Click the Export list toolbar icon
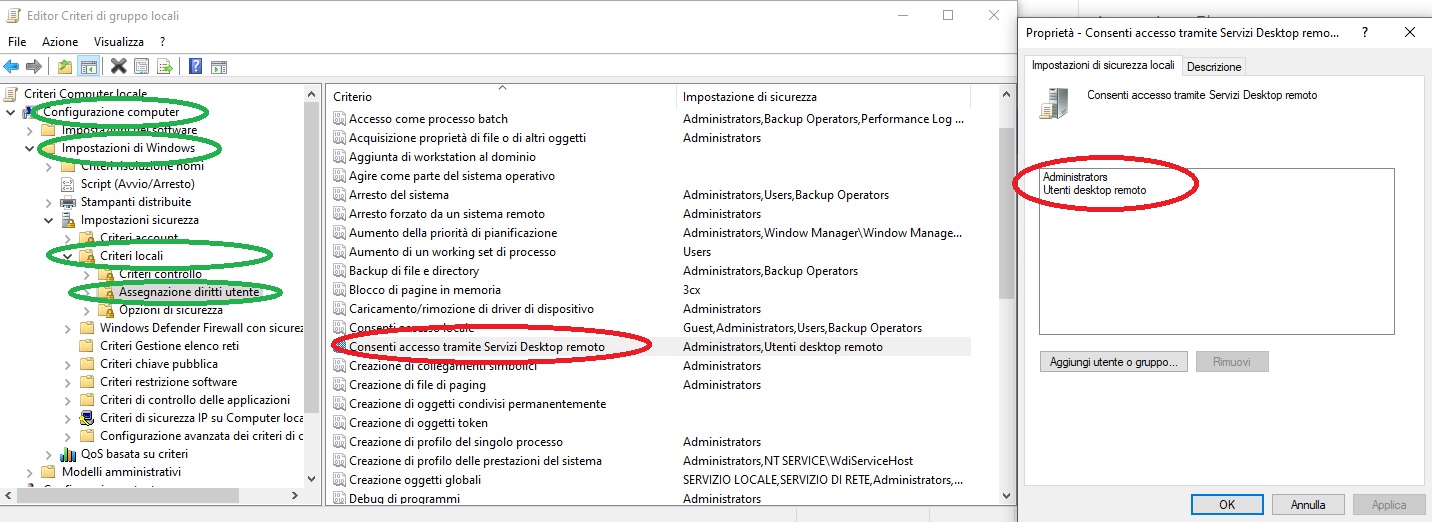 coord(165,67)
